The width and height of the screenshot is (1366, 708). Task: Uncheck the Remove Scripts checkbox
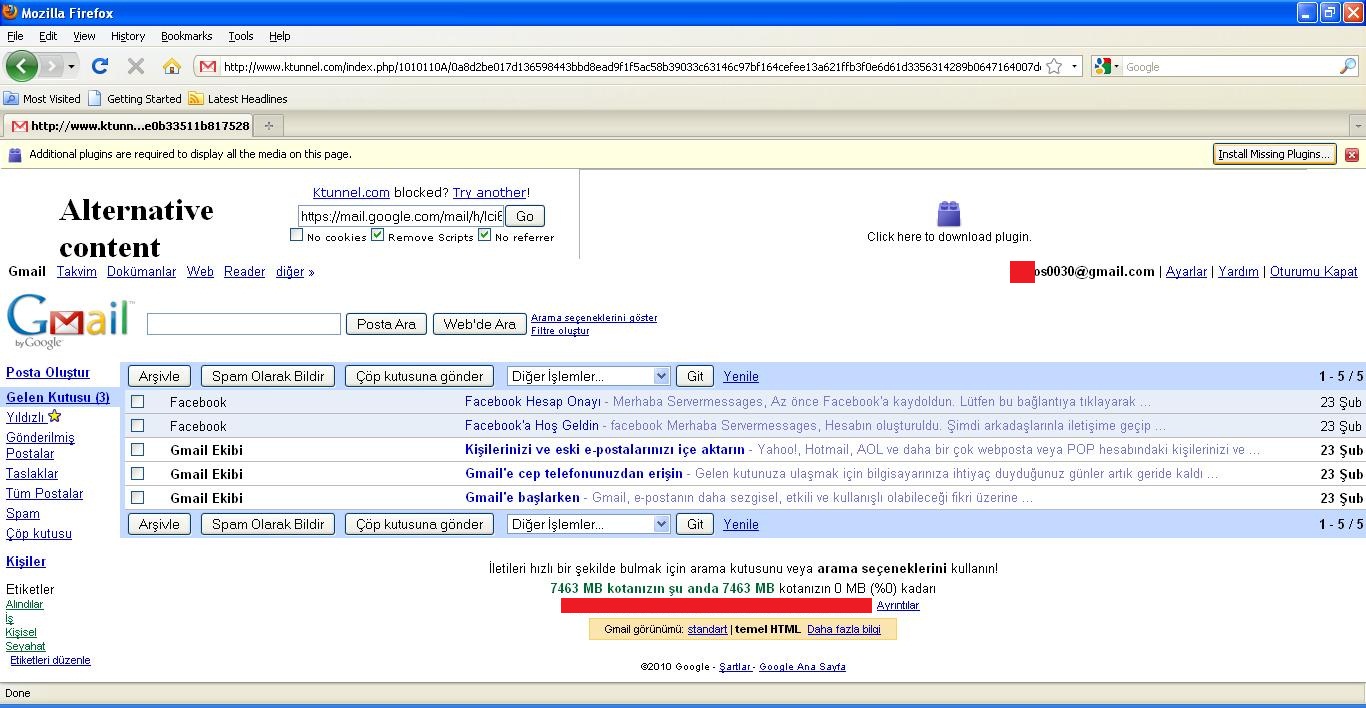pyautogui.click(x=377, y=236)
